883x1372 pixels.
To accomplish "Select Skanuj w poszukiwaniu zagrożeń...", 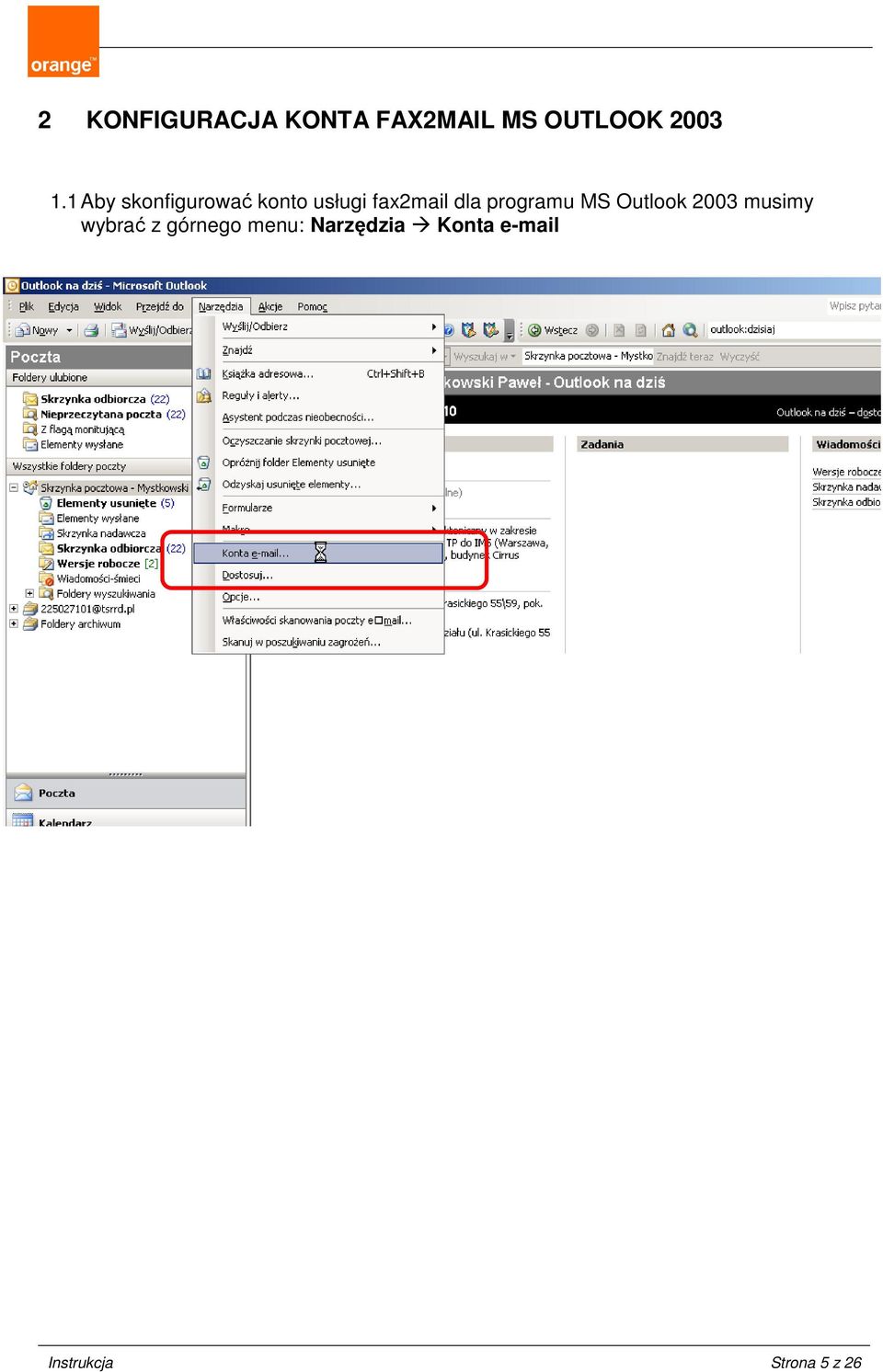I will click(318, 642).
